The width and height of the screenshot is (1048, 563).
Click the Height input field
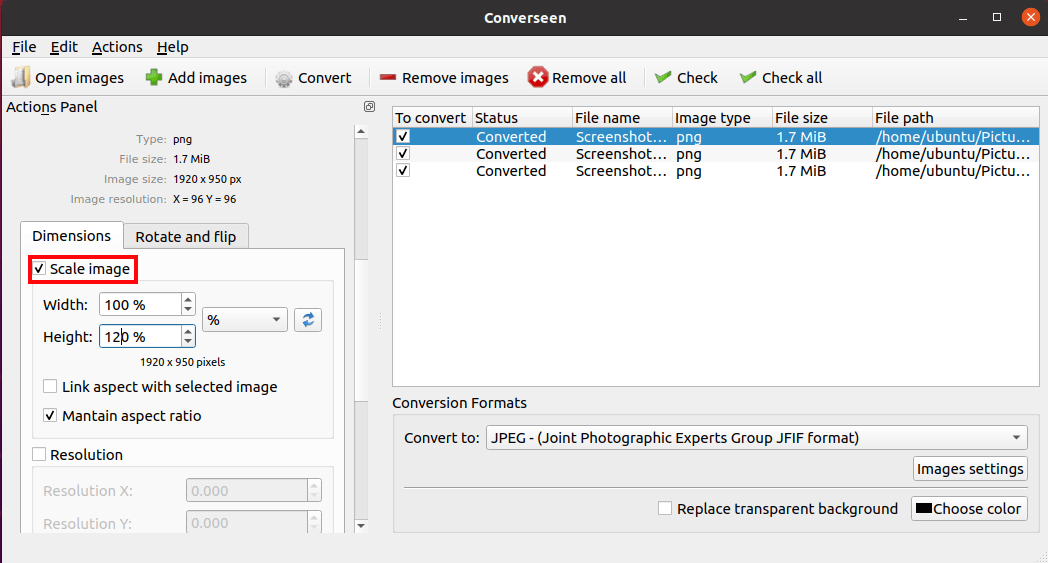(140, 336)
